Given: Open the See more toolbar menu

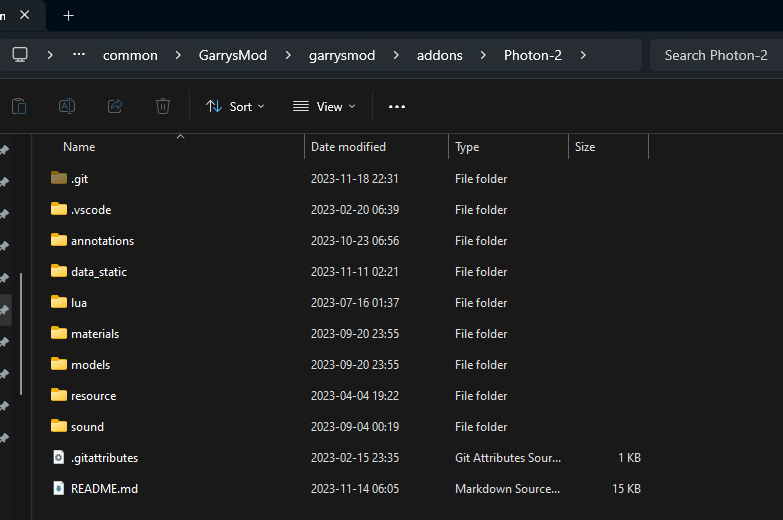Looking at the screenshot, I should pyautogui.click(x=397, y=106).
